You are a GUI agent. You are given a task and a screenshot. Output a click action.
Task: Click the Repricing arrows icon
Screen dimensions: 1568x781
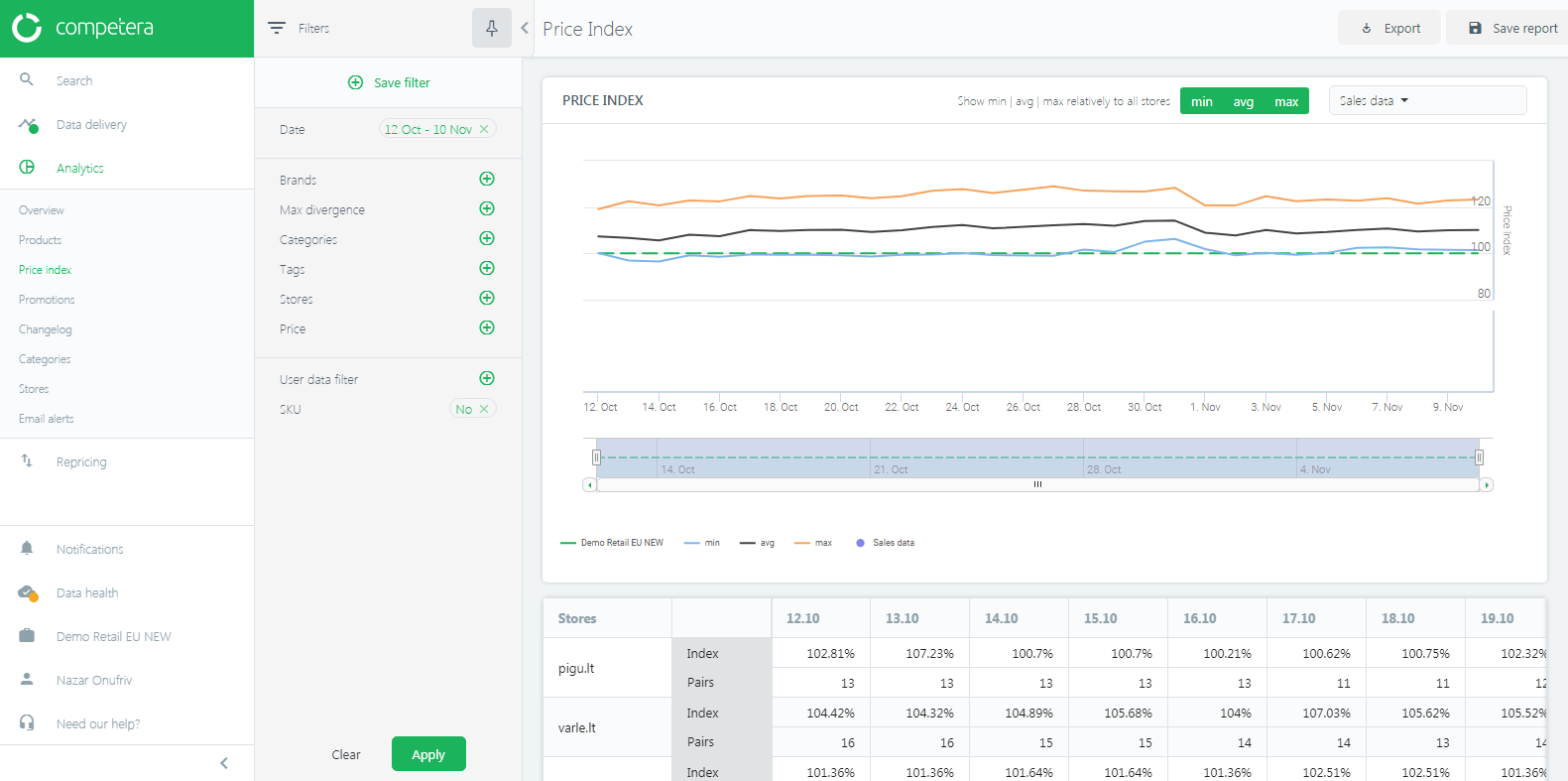click(x=27, y=461)
